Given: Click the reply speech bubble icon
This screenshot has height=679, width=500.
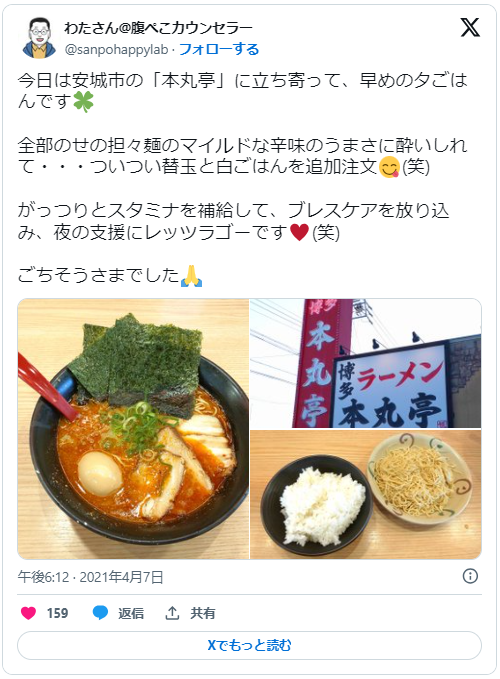Looking at the screenshot, I should [x=100, y=613].
